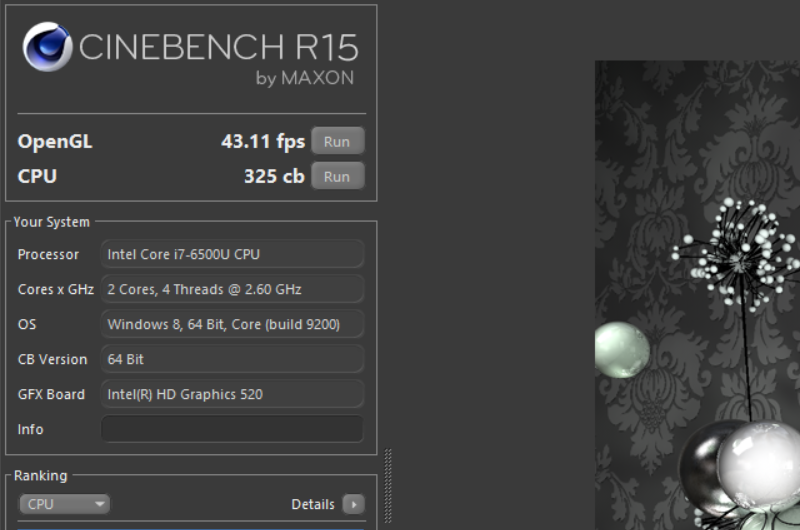Click GFX Board field Intel HD Graphics 520
Screen dimensions: 800x530
pyautogui.click(x=232, y=394)
